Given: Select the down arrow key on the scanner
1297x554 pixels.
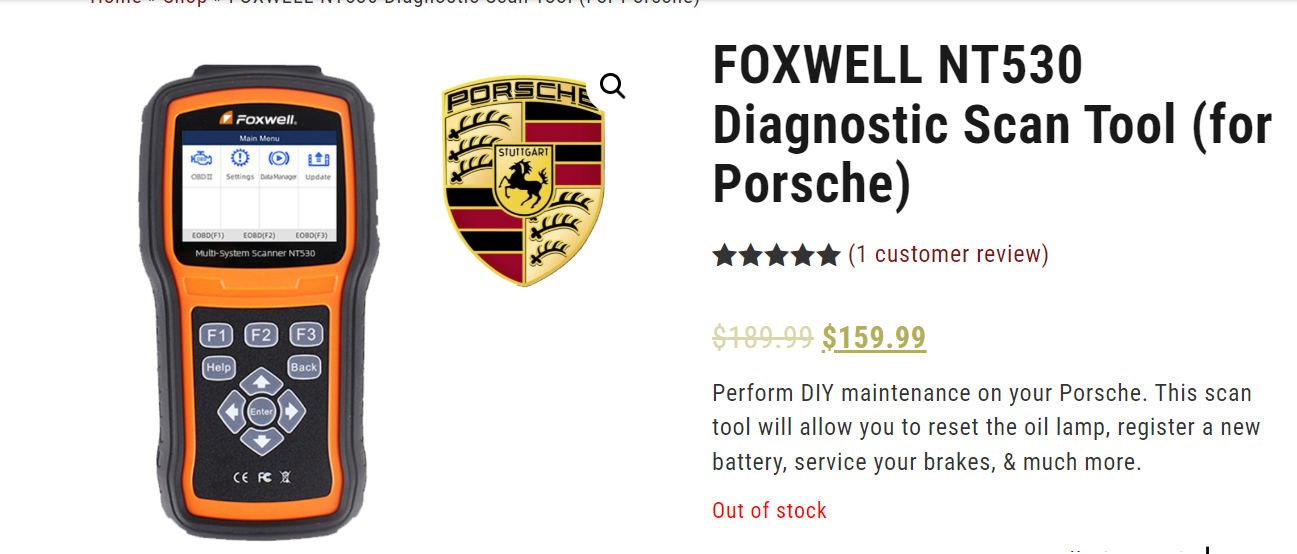Looking at the screenshot, I should 261,439.
